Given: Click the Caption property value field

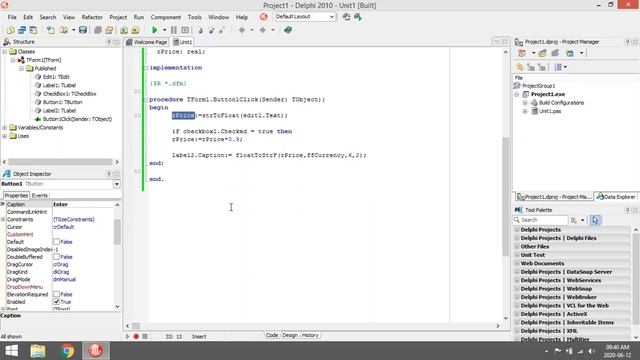Looking at the screenshot, I should click(x=83, y=204).
